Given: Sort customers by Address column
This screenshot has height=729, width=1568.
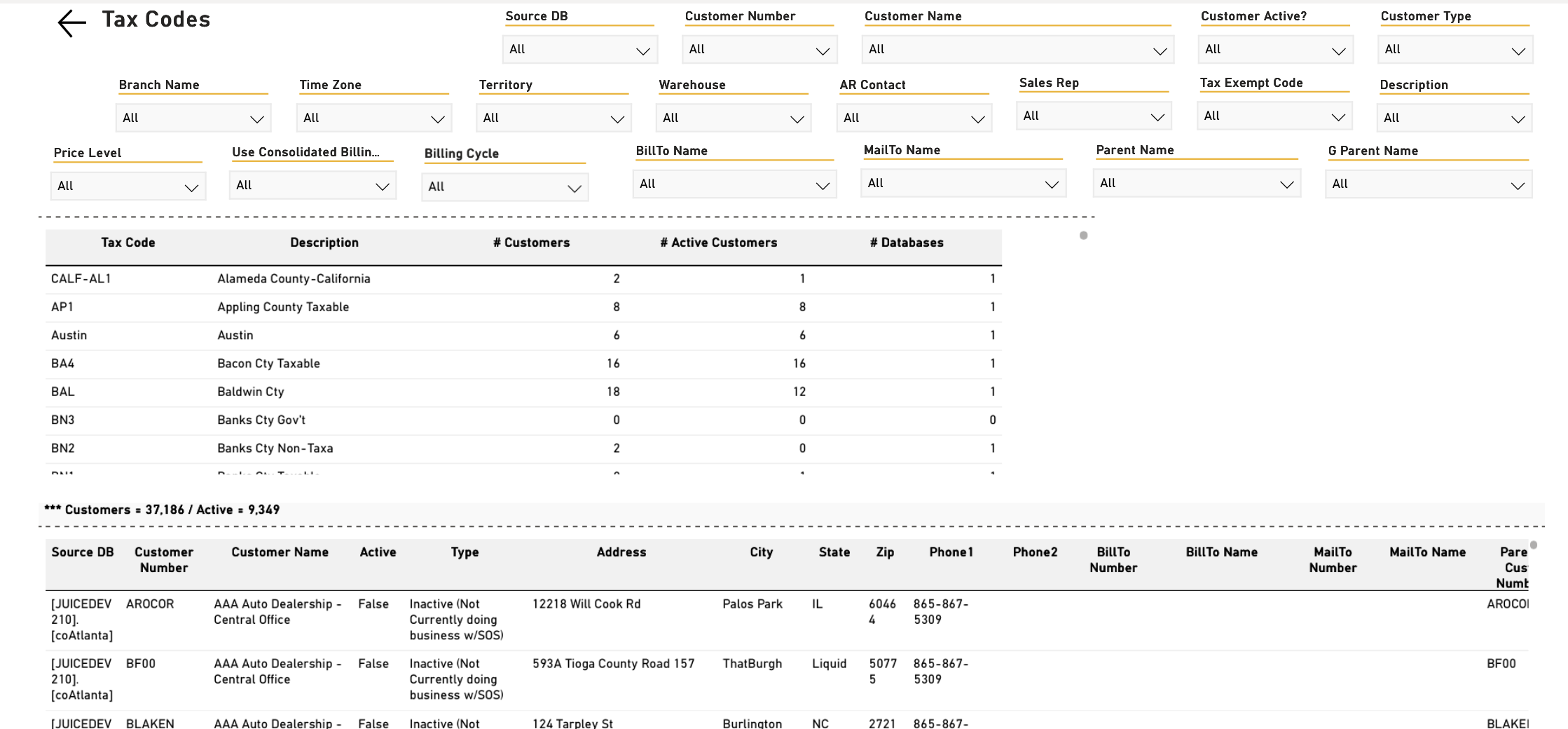Looking at the screenshot, I should (621, 552).
